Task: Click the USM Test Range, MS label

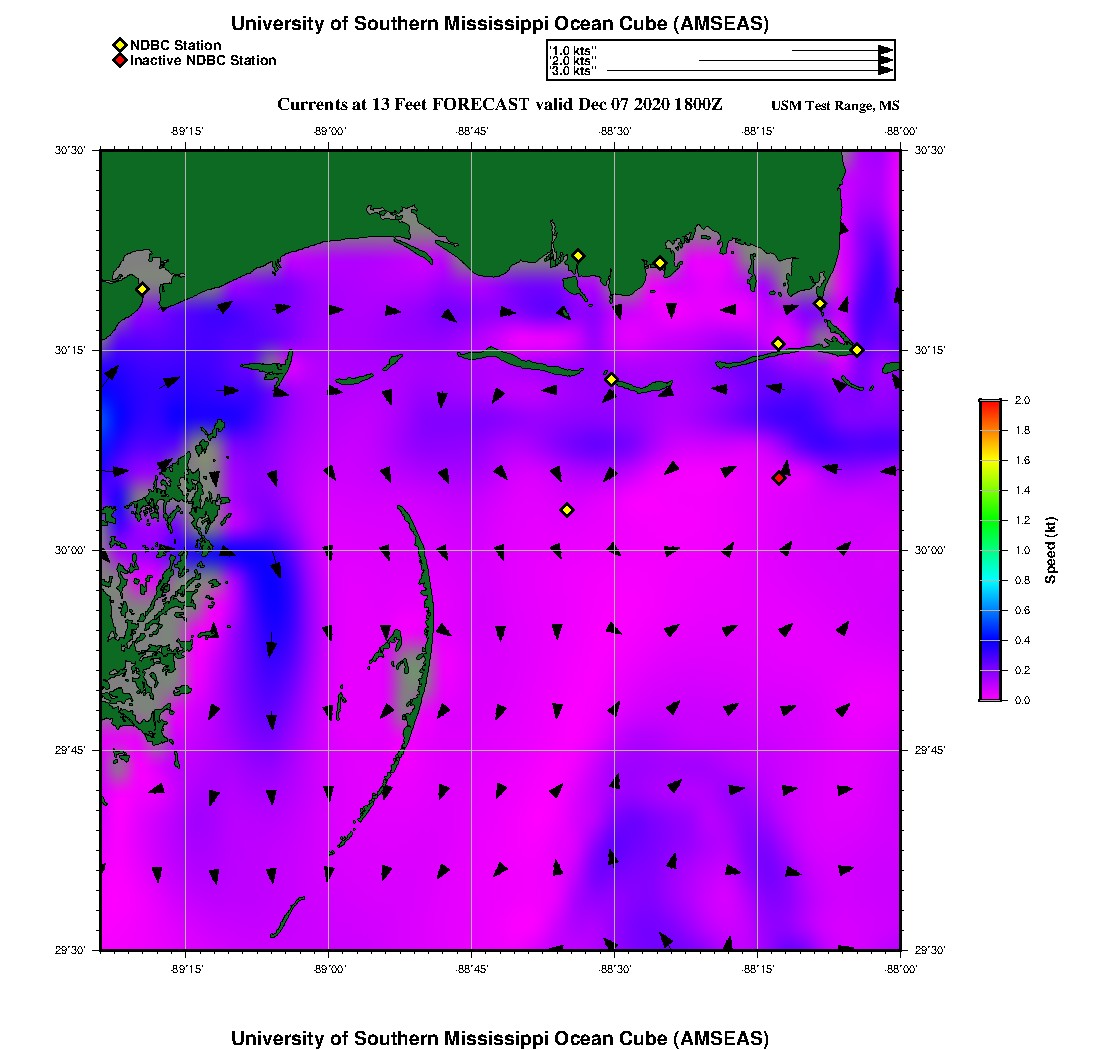Action: tap(835, 106)
